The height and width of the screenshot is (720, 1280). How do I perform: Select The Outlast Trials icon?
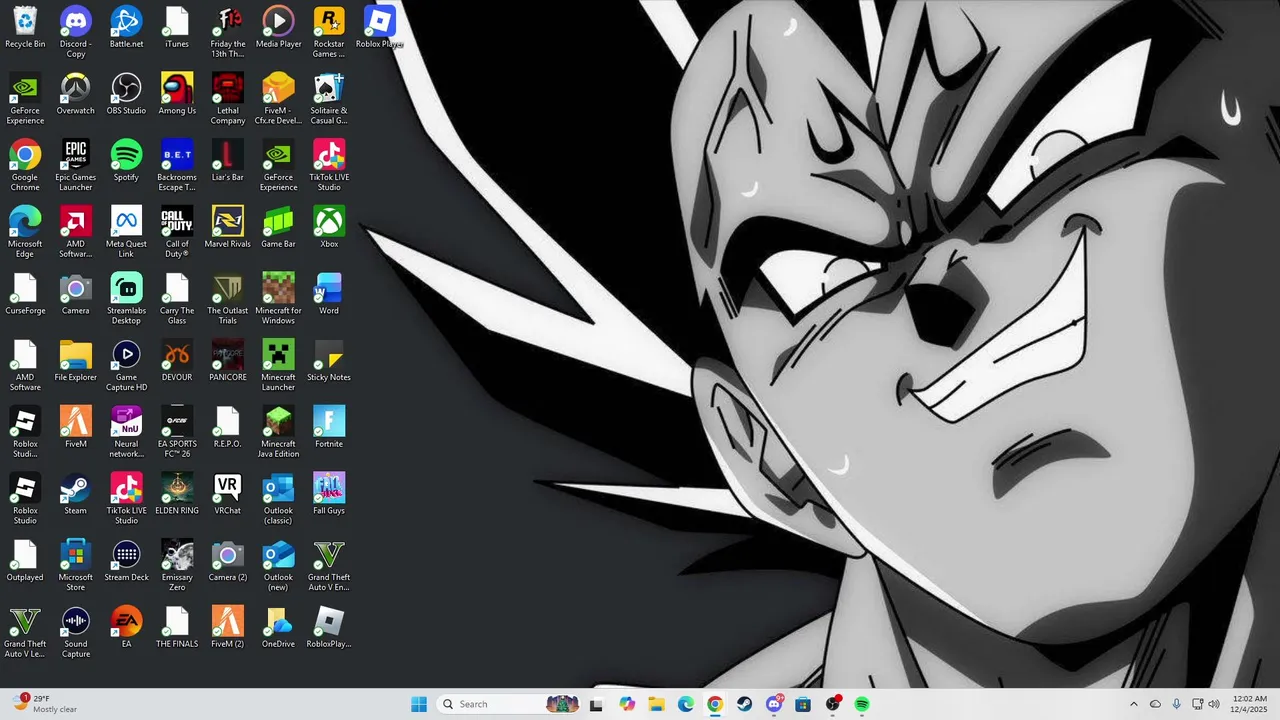(228, 300)
